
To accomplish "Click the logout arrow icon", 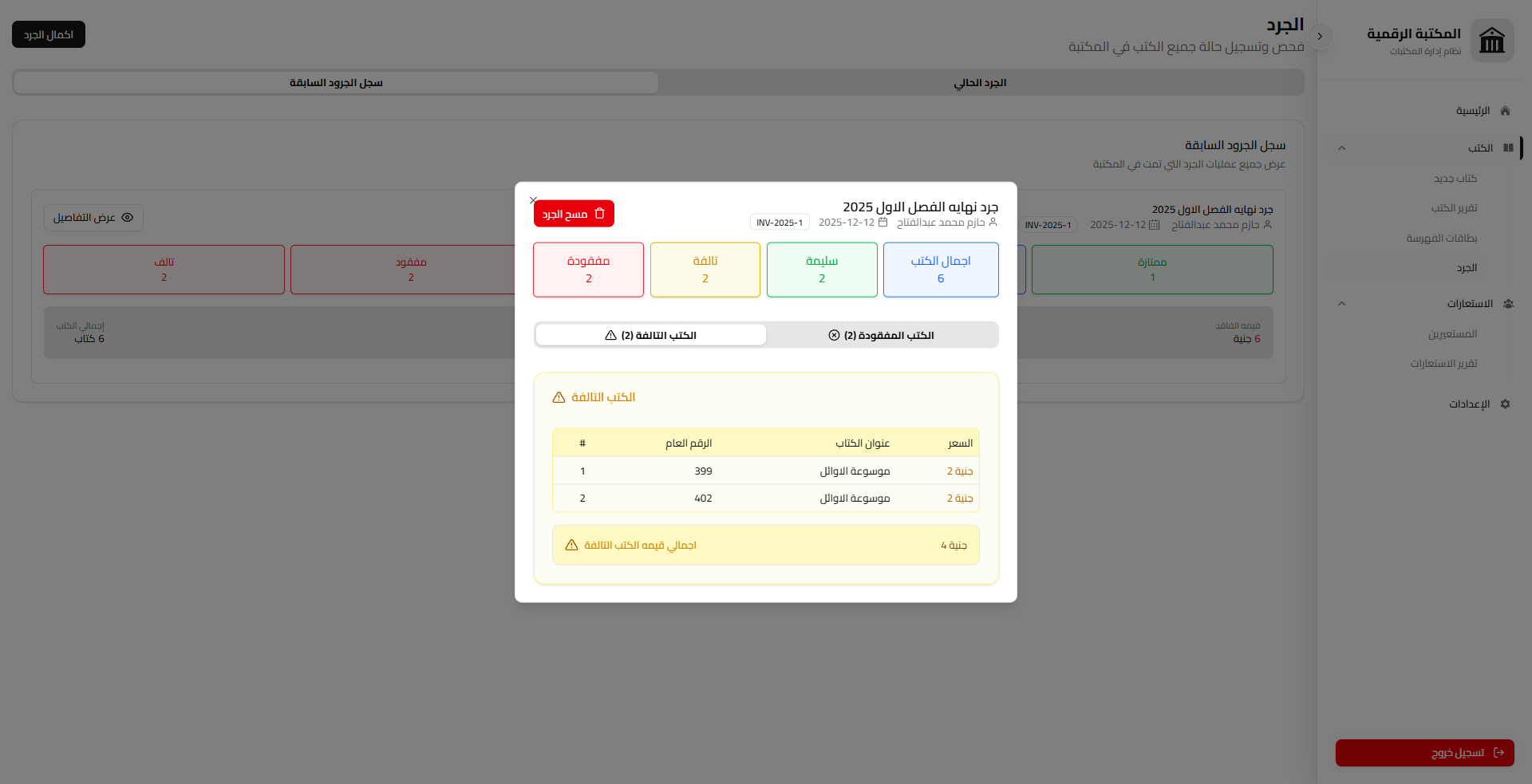I will point(1499,753).
